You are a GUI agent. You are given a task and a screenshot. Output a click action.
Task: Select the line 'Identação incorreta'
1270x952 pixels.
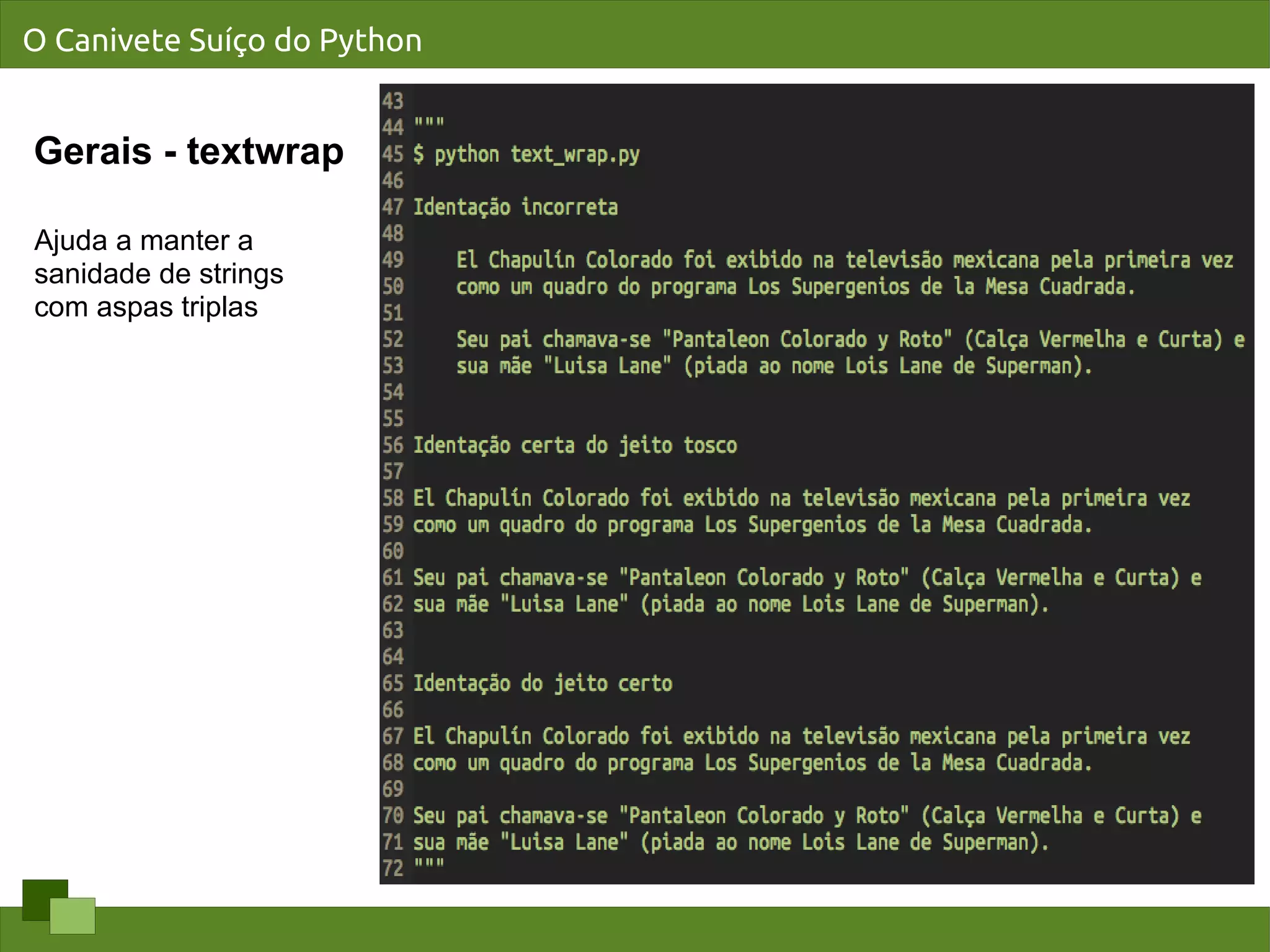pyautogui.click(x=515, y=207)
